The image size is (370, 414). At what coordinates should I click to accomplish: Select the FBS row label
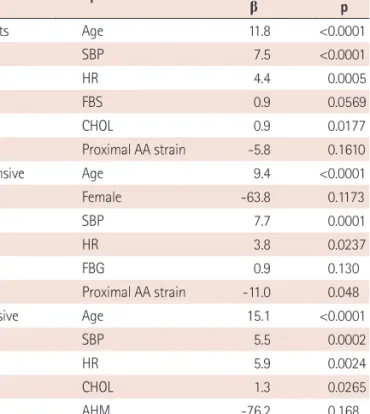point(92,102)
